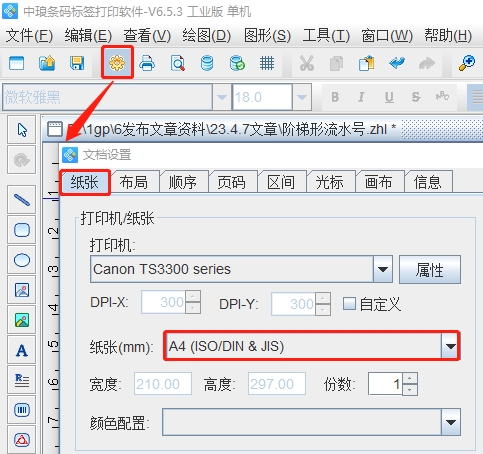Select the rounded rectangle tool
Screen dimensions: 483x454
point(22,230)
